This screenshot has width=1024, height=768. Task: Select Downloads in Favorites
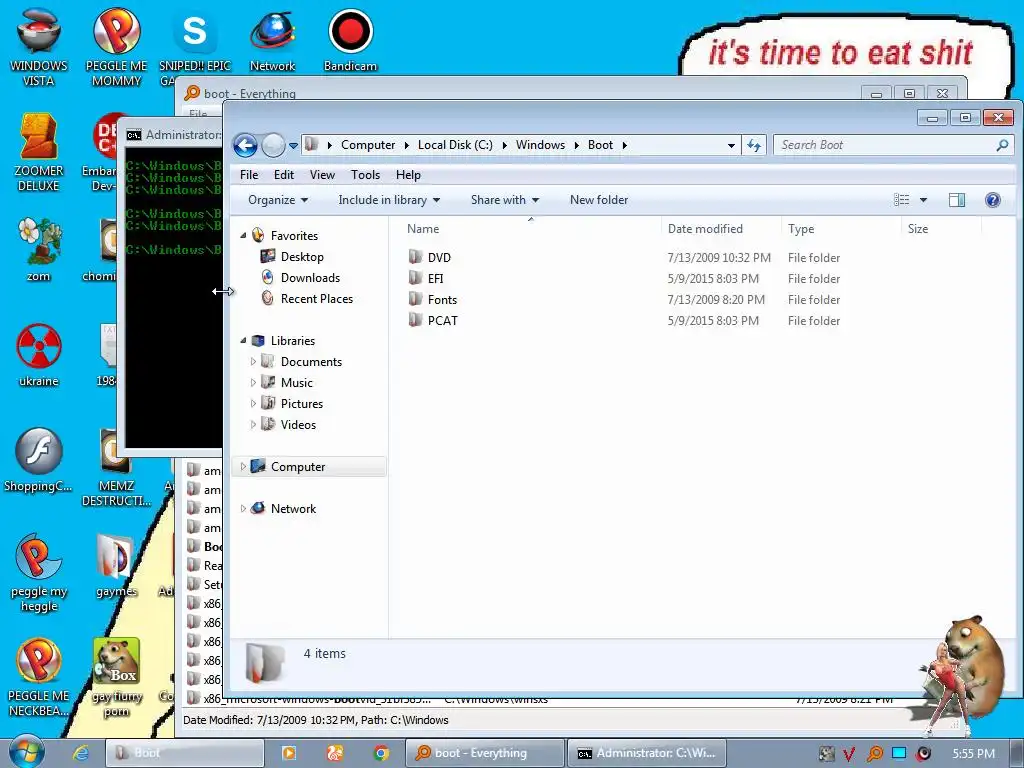[x=310, y=278]
